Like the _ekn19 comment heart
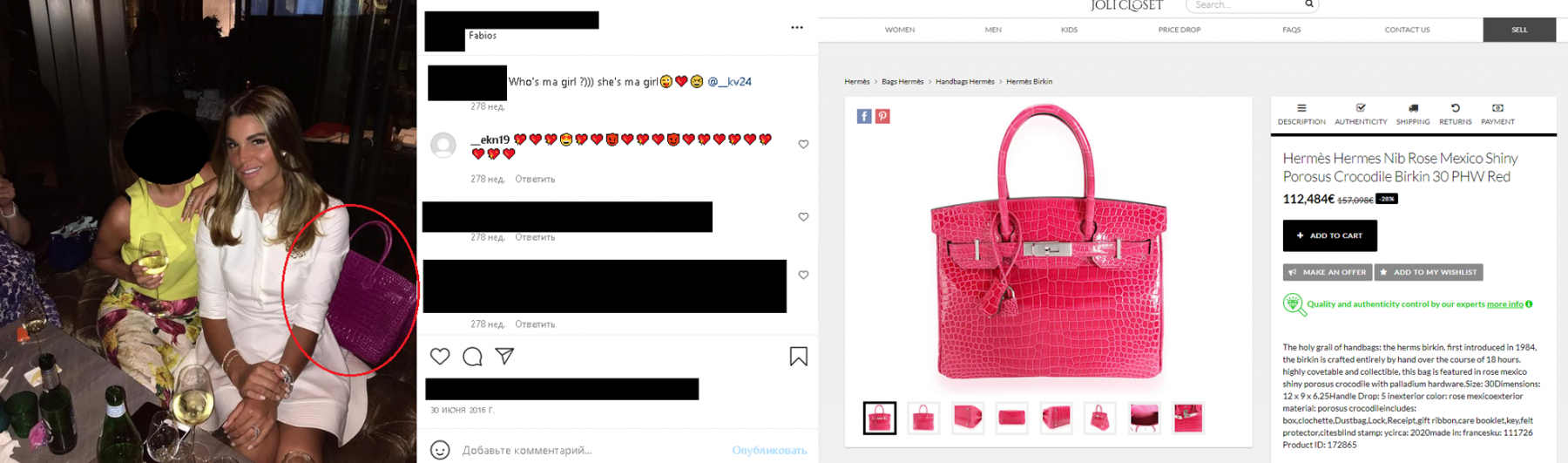The width and height of the screenshot is (1568, 463). point(803,144)
